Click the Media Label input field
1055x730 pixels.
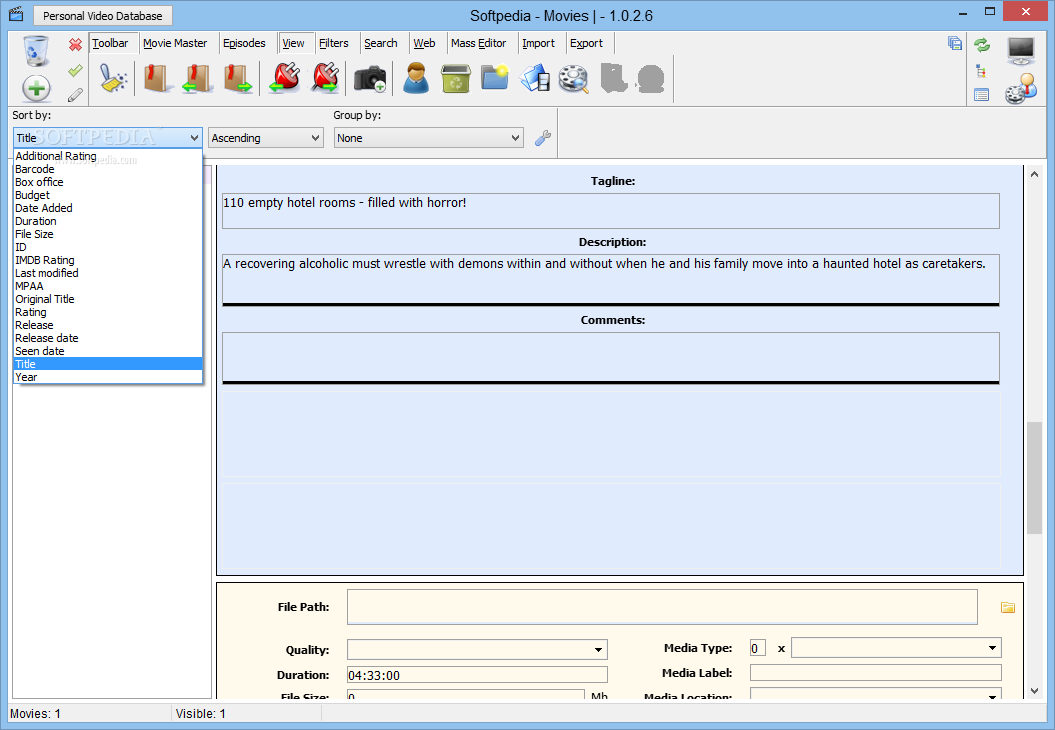point(875,673)
